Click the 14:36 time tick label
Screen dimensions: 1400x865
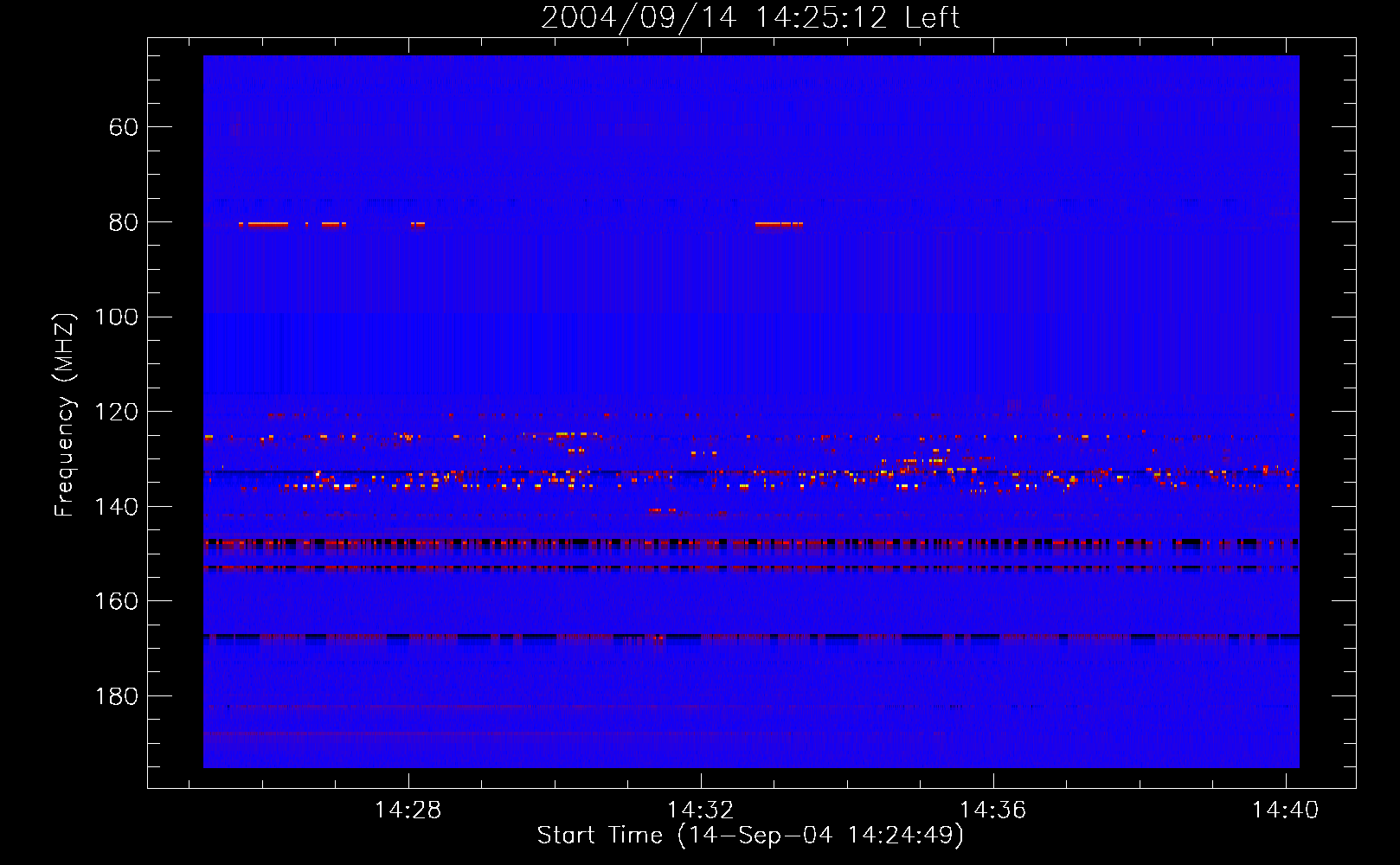[x=992, y=810]
